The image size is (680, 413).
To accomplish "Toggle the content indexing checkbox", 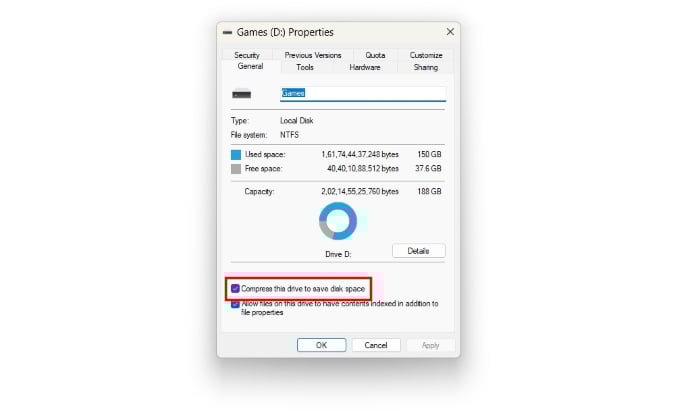I will tap(235, 304).
